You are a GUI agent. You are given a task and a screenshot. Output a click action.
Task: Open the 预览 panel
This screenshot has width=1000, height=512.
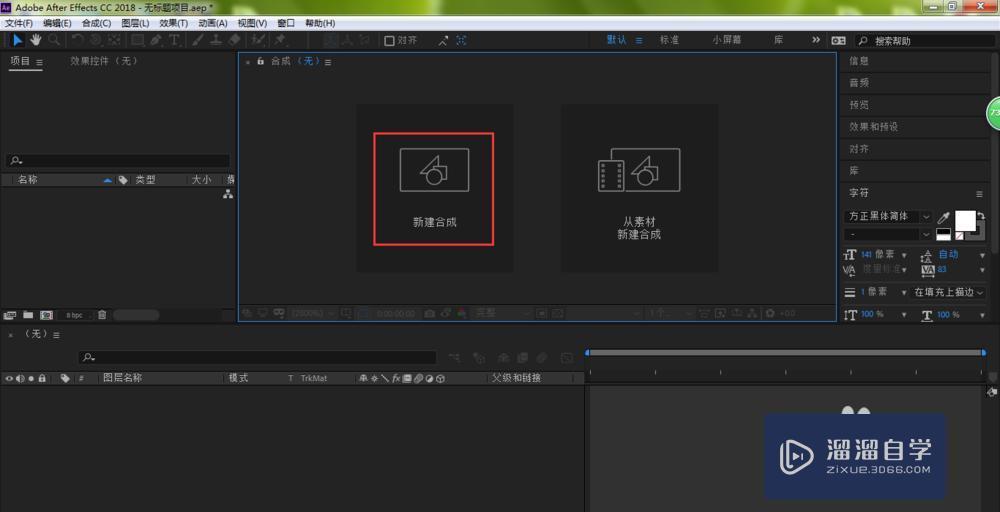858,105
